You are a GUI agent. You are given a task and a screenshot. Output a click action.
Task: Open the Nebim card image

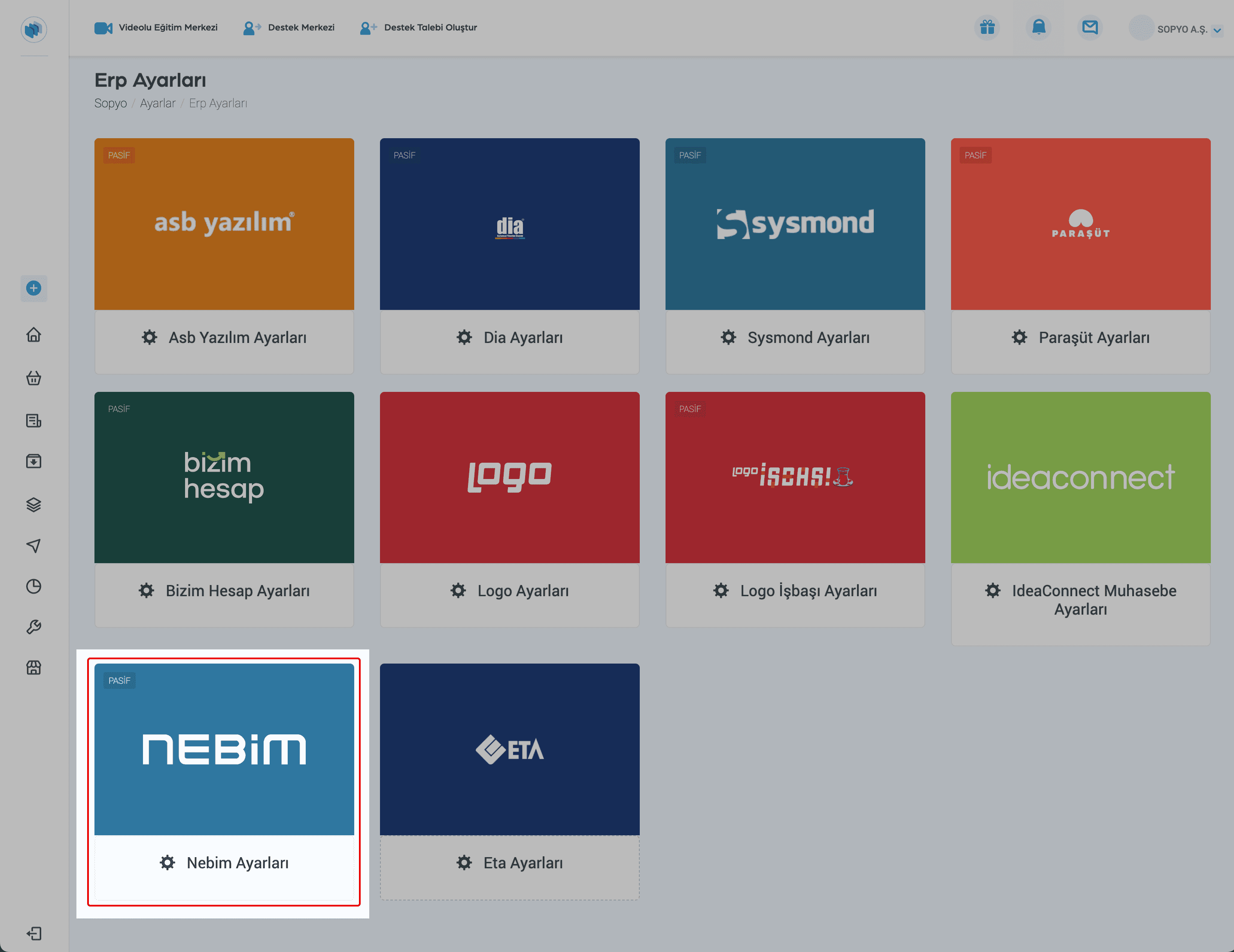click(x=224, y=749)
